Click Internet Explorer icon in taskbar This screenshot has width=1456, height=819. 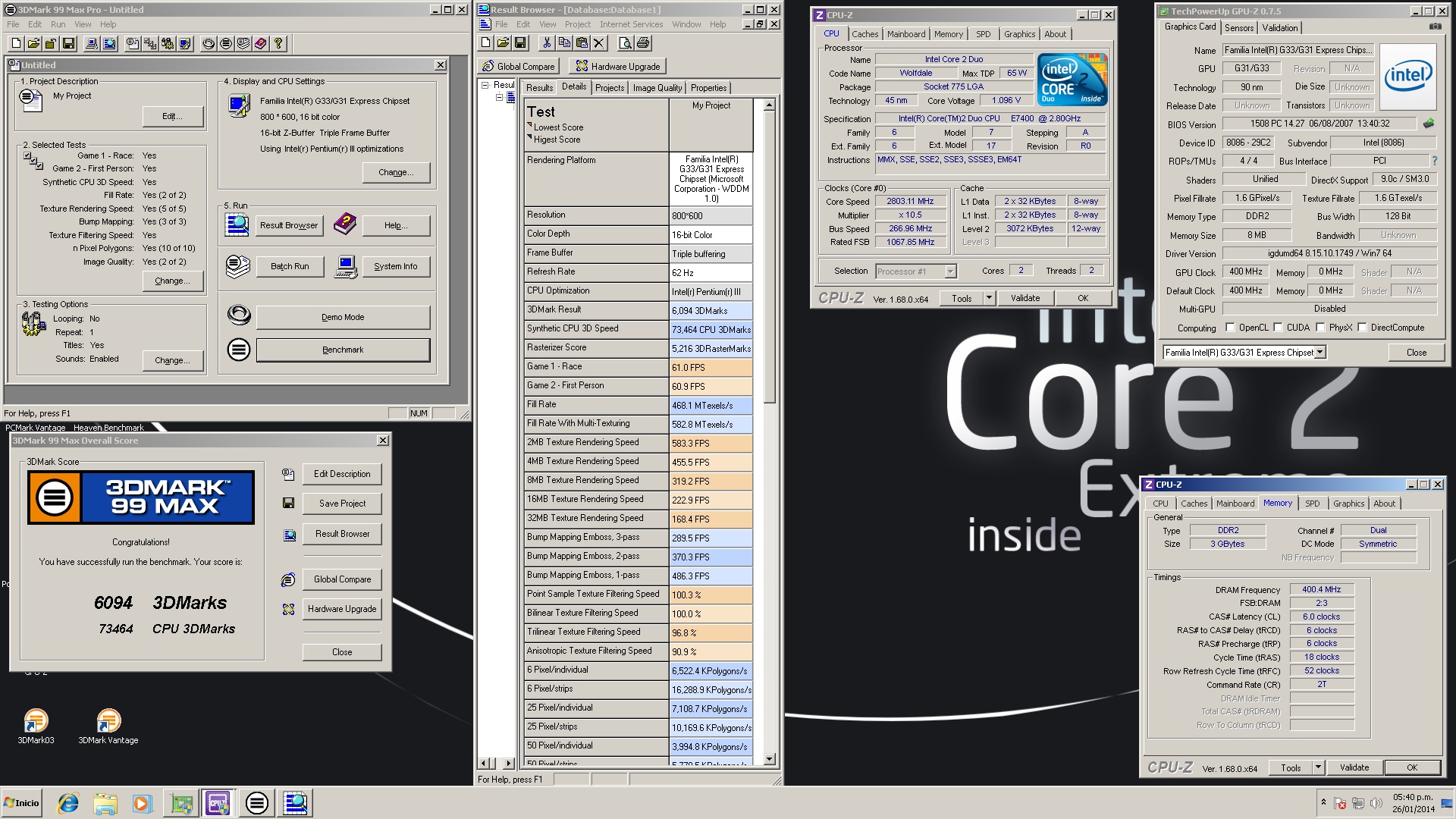coord(68,803)
